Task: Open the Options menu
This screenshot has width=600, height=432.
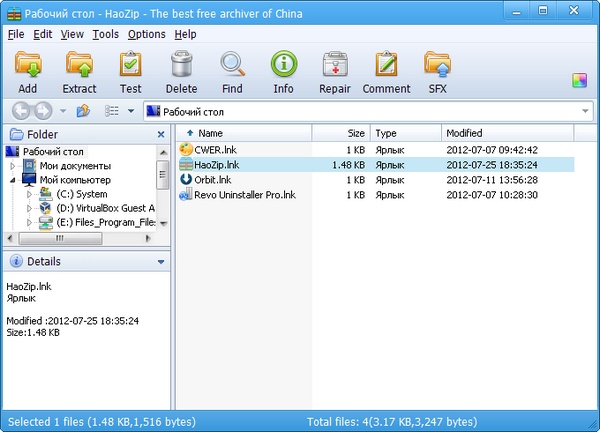Action: (x=146, y=34)
